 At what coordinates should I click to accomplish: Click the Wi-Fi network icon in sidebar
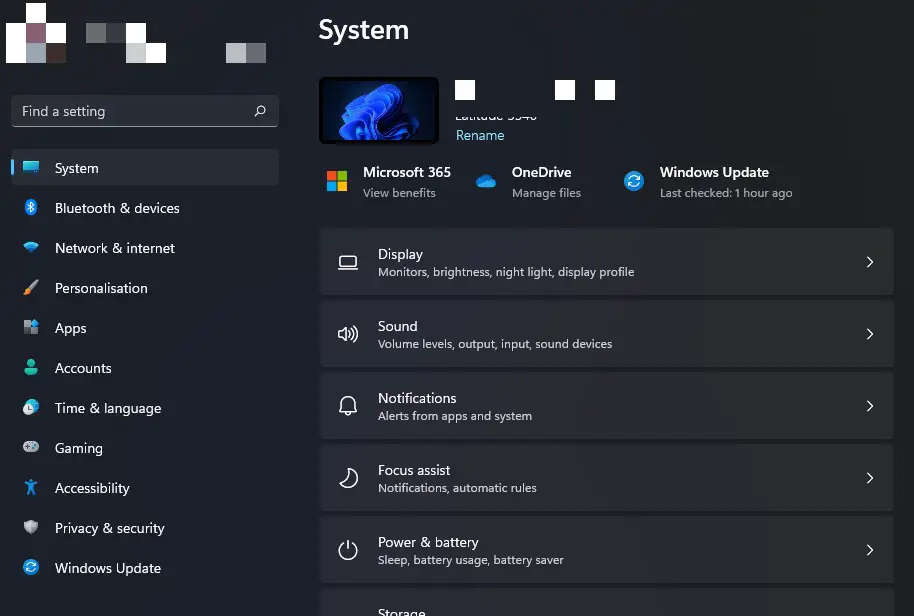[x=31, y=247]
